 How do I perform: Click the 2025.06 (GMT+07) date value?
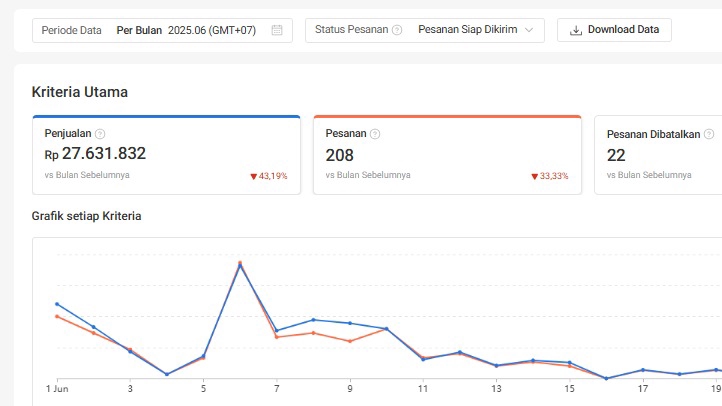click(x=212, y=30)
